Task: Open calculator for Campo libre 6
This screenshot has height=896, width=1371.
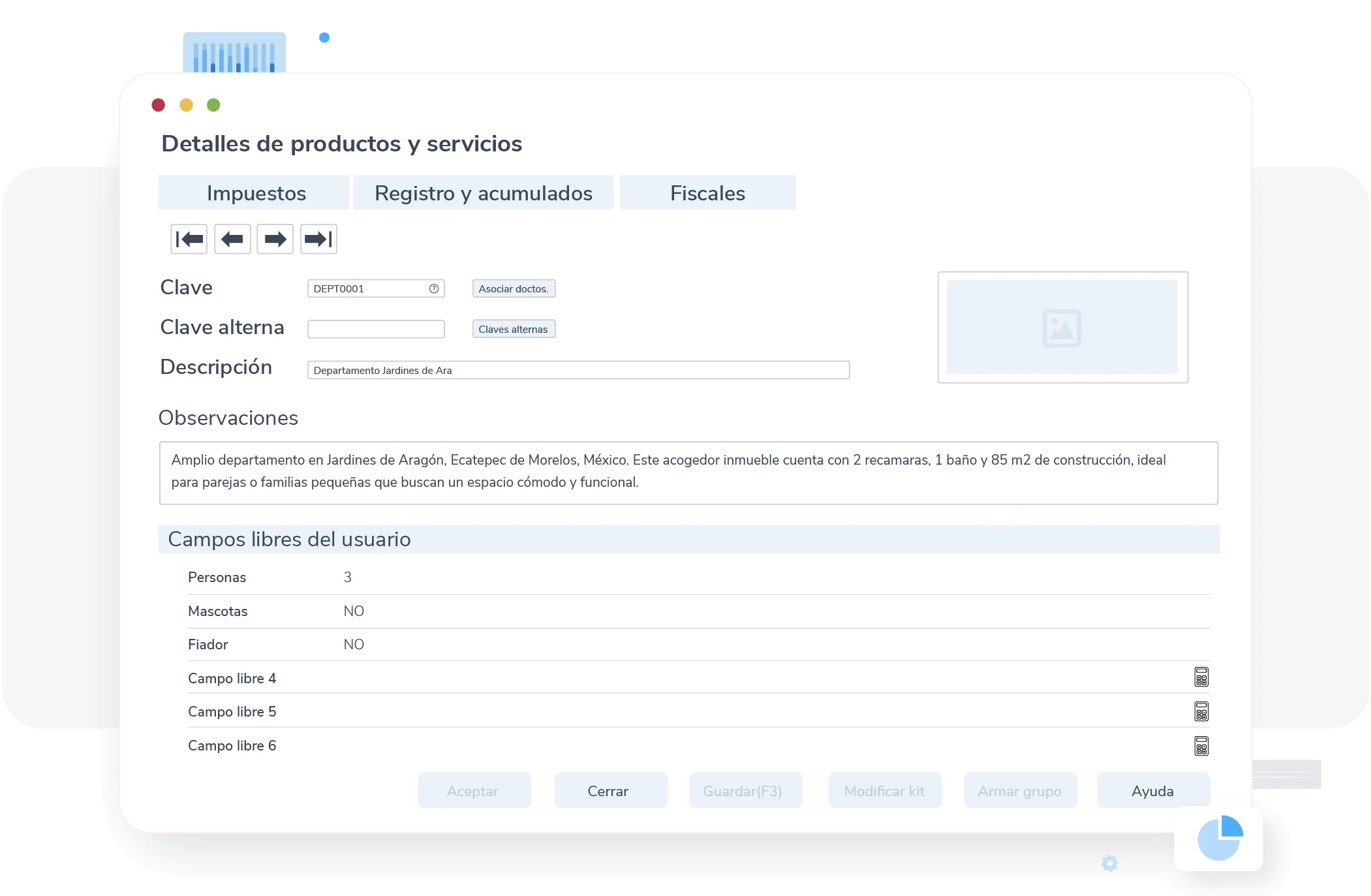Action: pyautogui.click(x=1203, y=745)
